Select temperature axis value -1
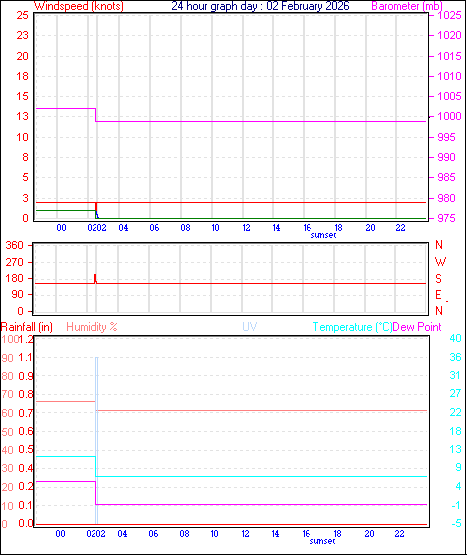467x559 pixels. (x=456, y=505)
